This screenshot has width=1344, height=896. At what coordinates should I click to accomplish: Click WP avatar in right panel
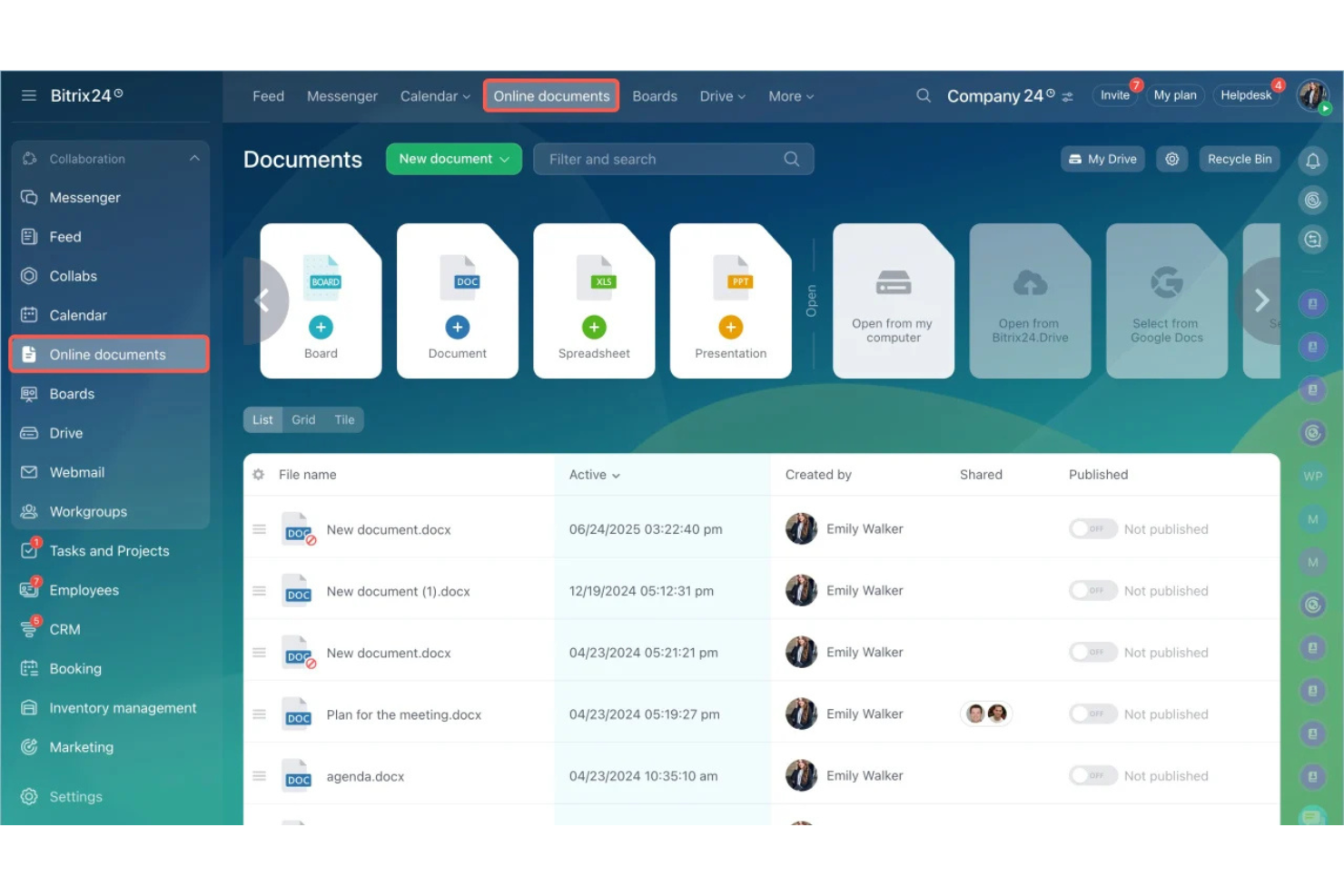coord(1313,476)
